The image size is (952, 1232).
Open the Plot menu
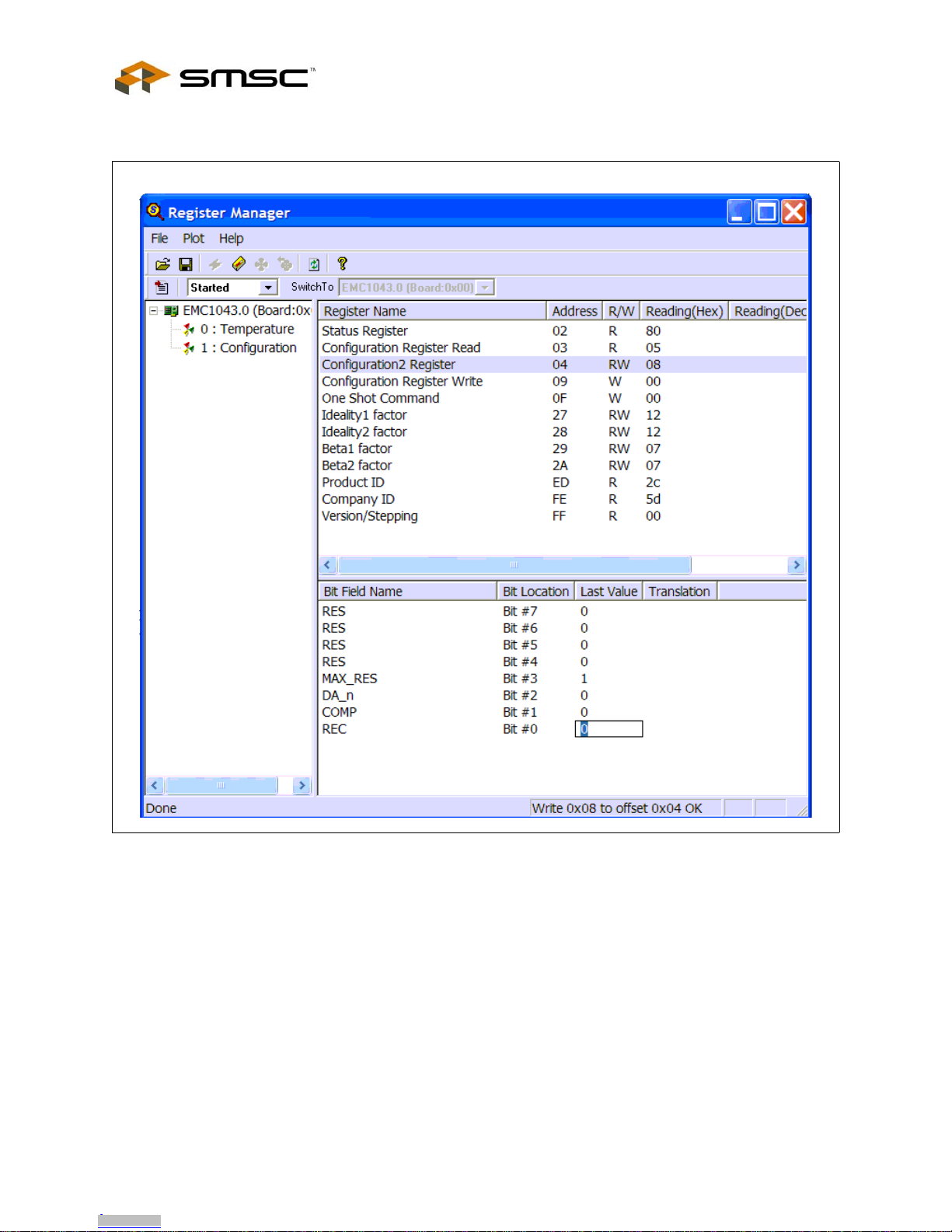click(194, 239)
